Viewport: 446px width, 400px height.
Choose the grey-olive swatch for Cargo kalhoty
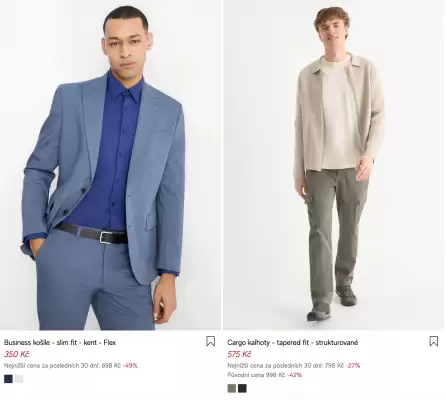[x=232, y=388]
